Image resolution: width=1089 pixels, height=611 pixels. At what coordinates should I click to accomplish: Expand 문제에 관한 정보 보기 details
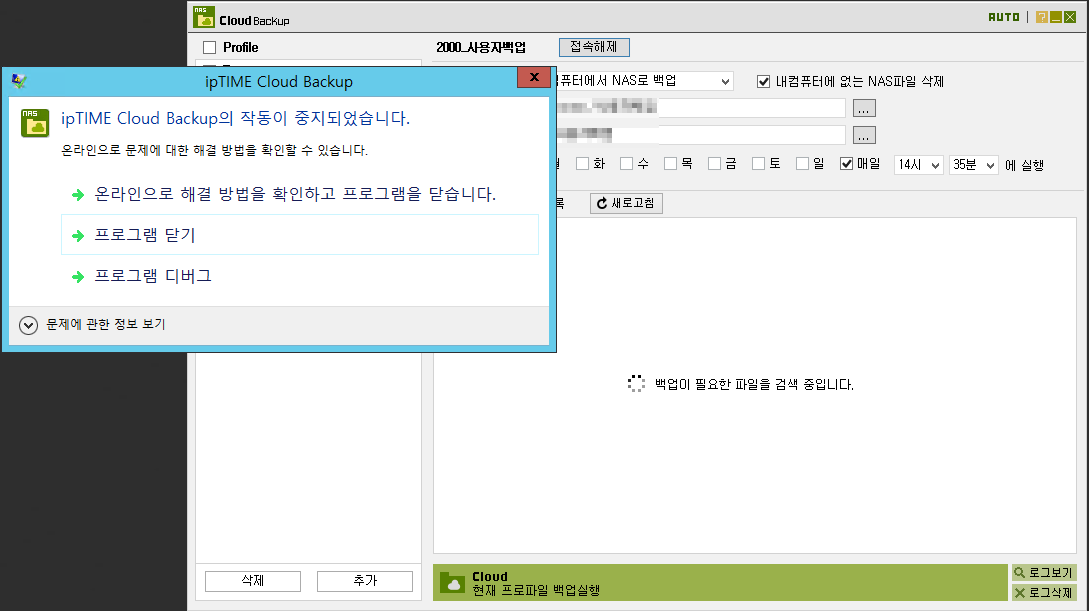point(92,324)
